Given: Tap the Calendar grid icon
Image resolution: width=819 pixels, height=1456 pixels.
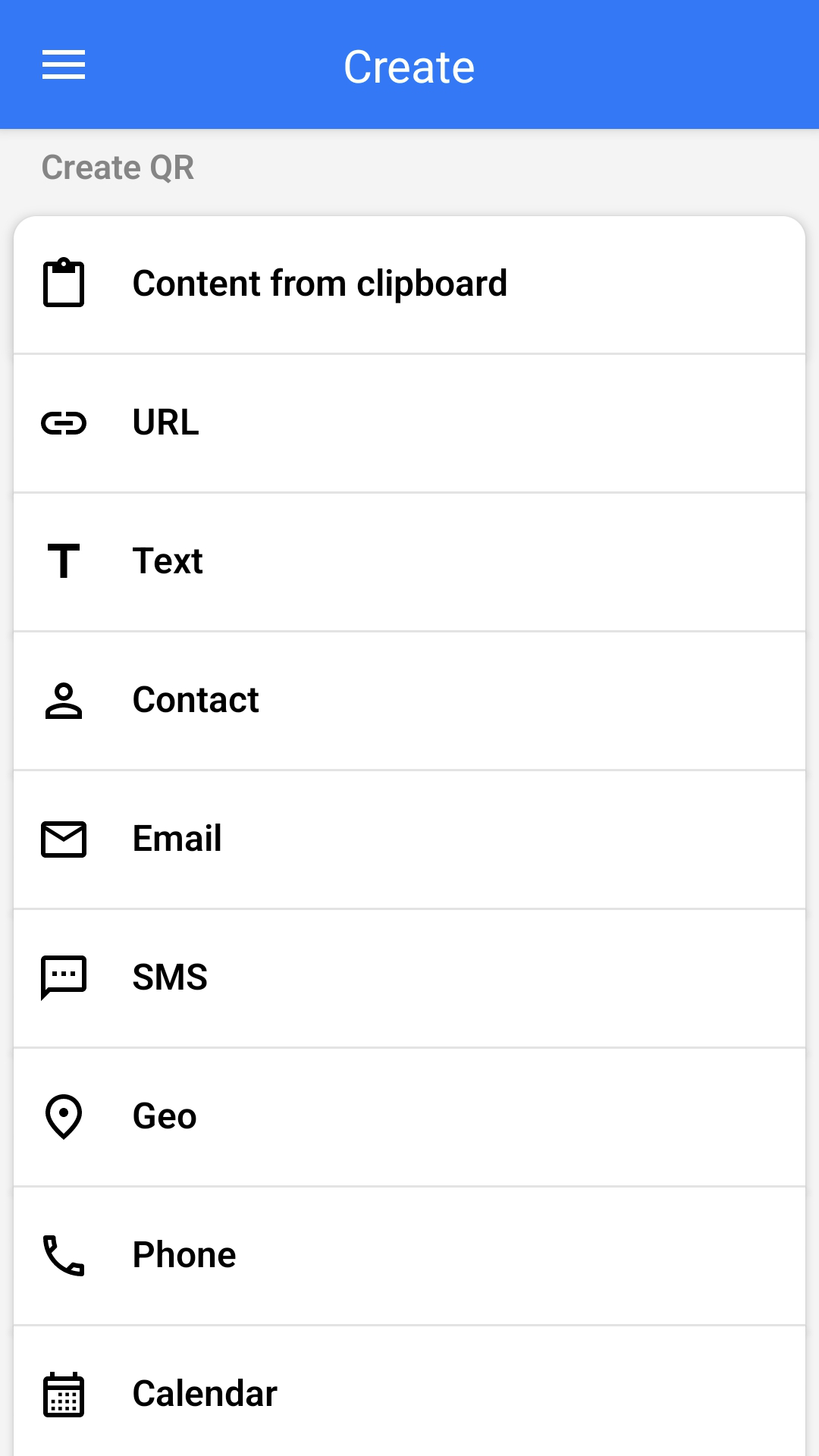Looking at the screenshot, I should coord(64,1394).
